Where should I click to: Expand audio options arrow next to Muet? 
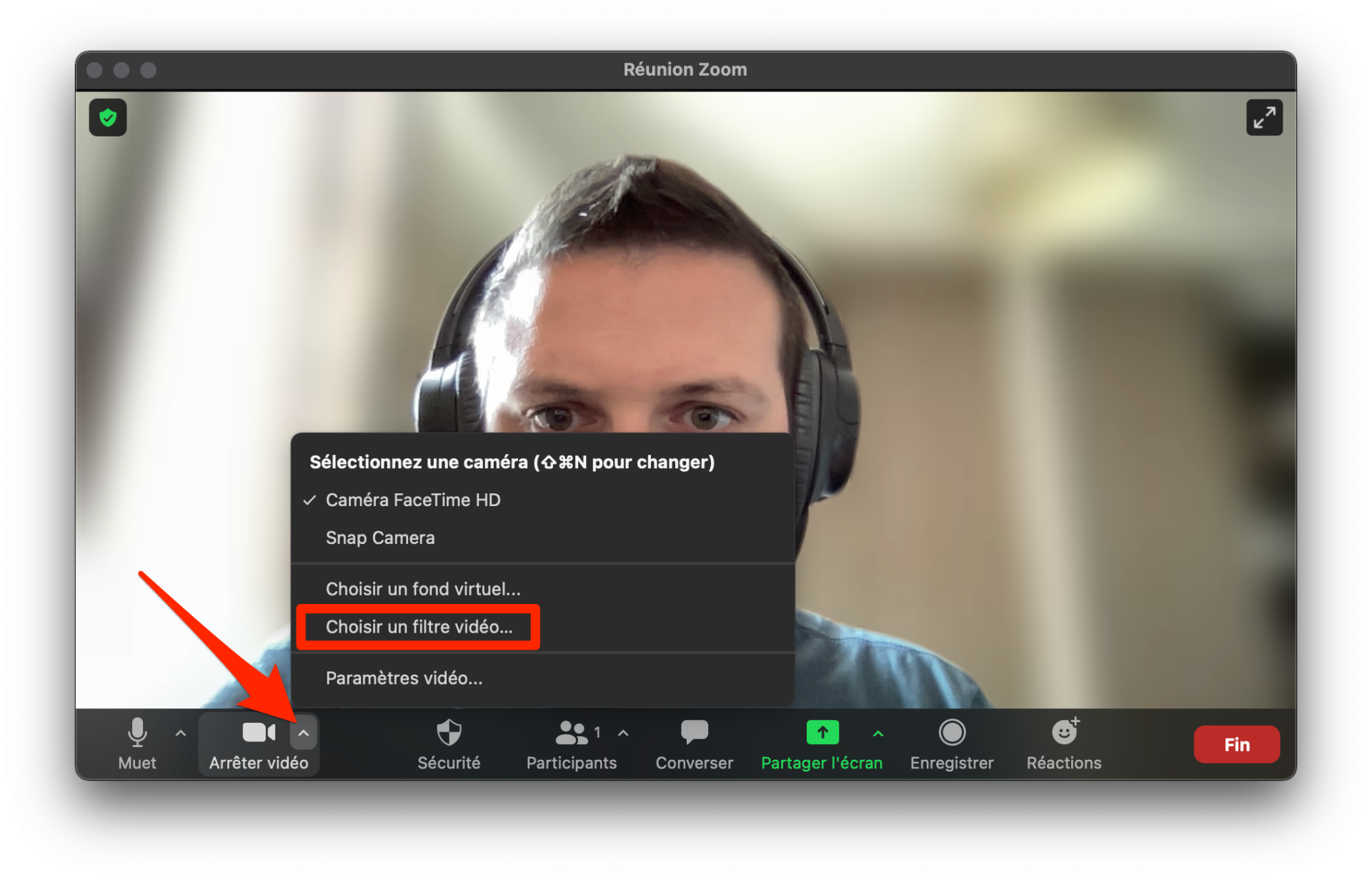pos(181,733)
